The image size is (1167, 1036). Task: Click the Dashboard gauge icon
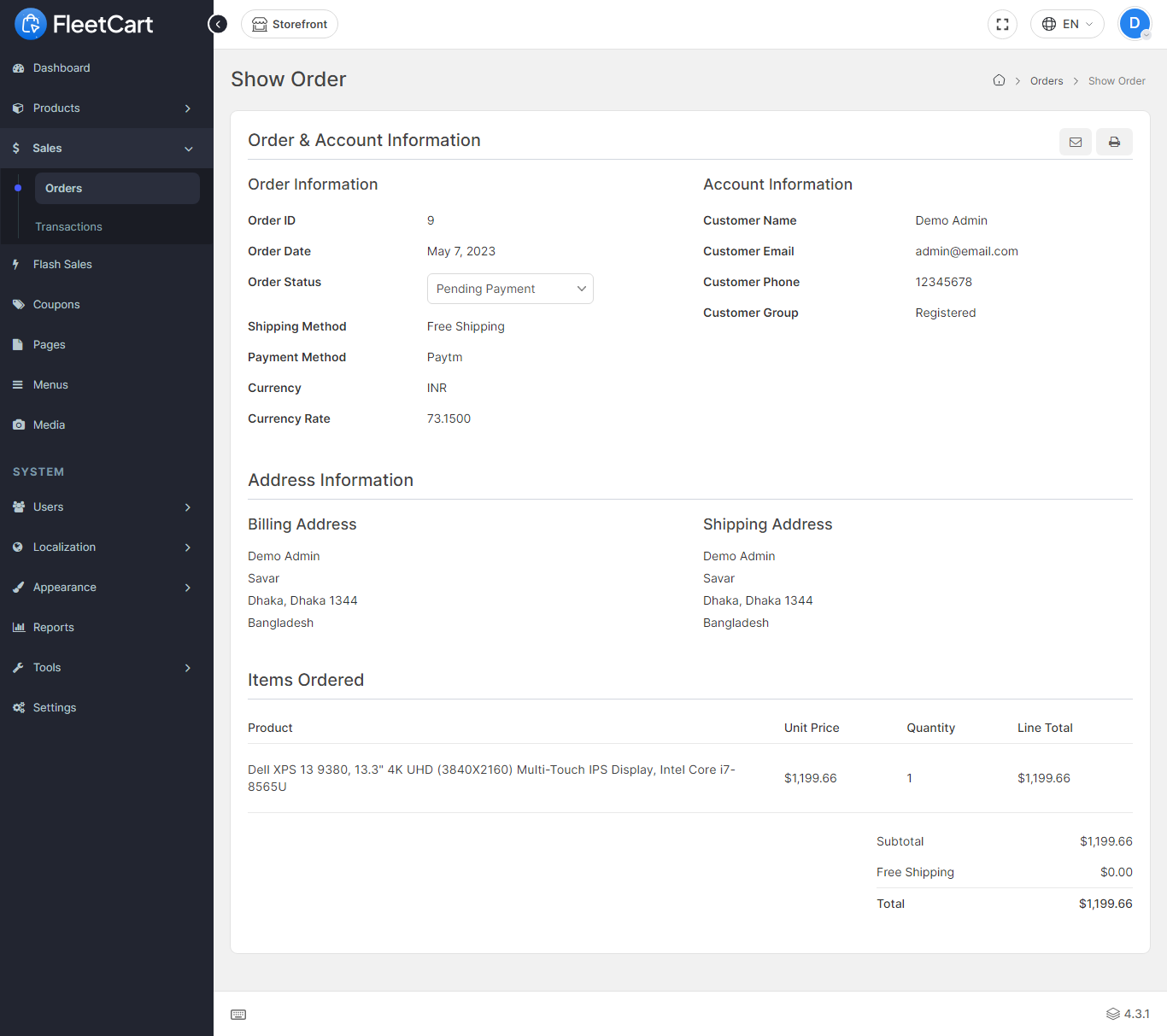[18, 68]
